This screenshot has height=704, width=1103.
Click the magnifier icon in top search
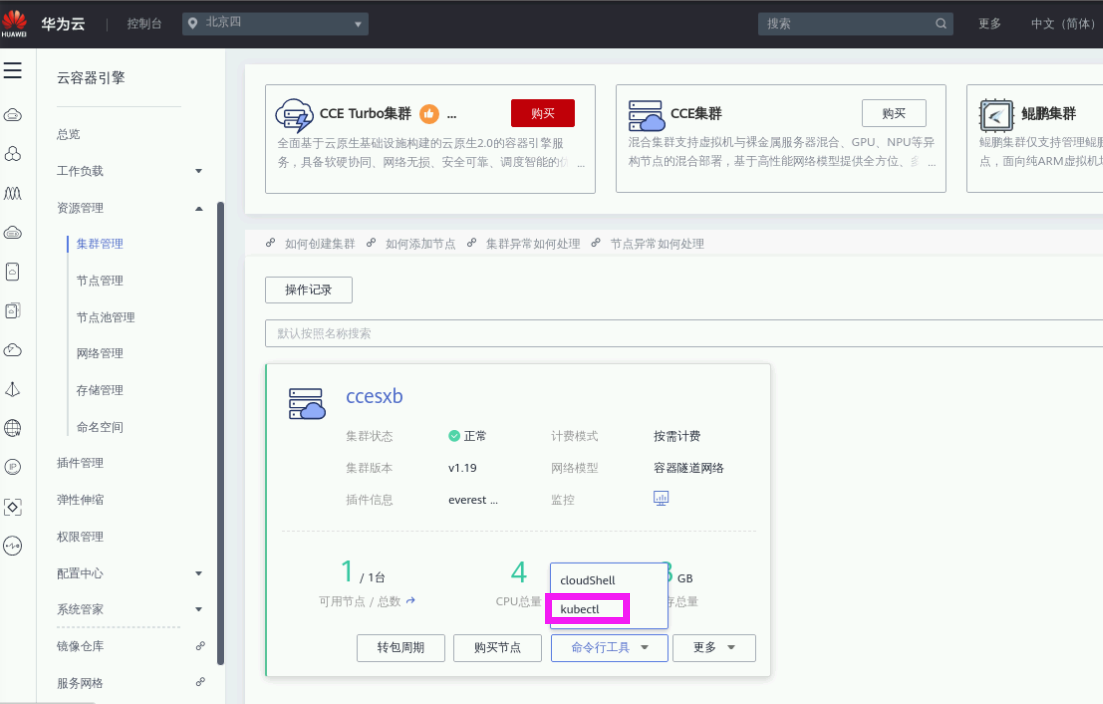(x=941, y=24)
